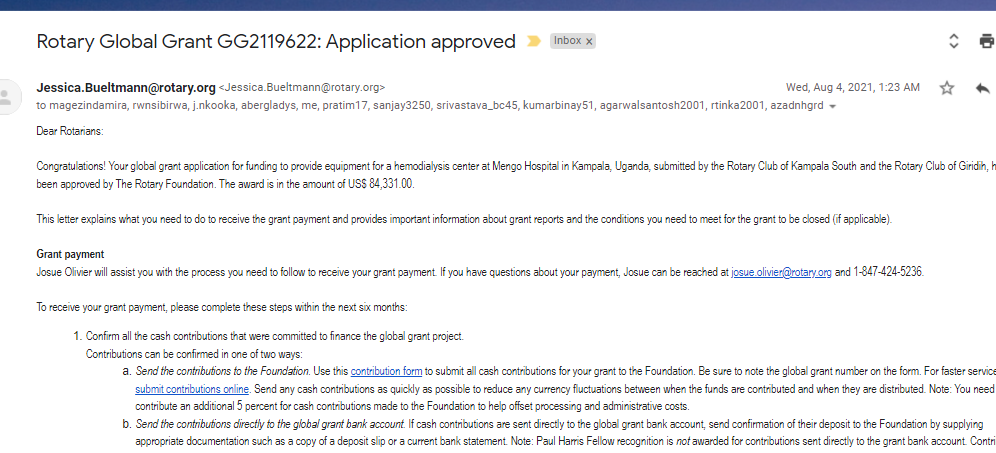
Task: Click the expand/collapse all arrows icon
Action: (953, 41)
